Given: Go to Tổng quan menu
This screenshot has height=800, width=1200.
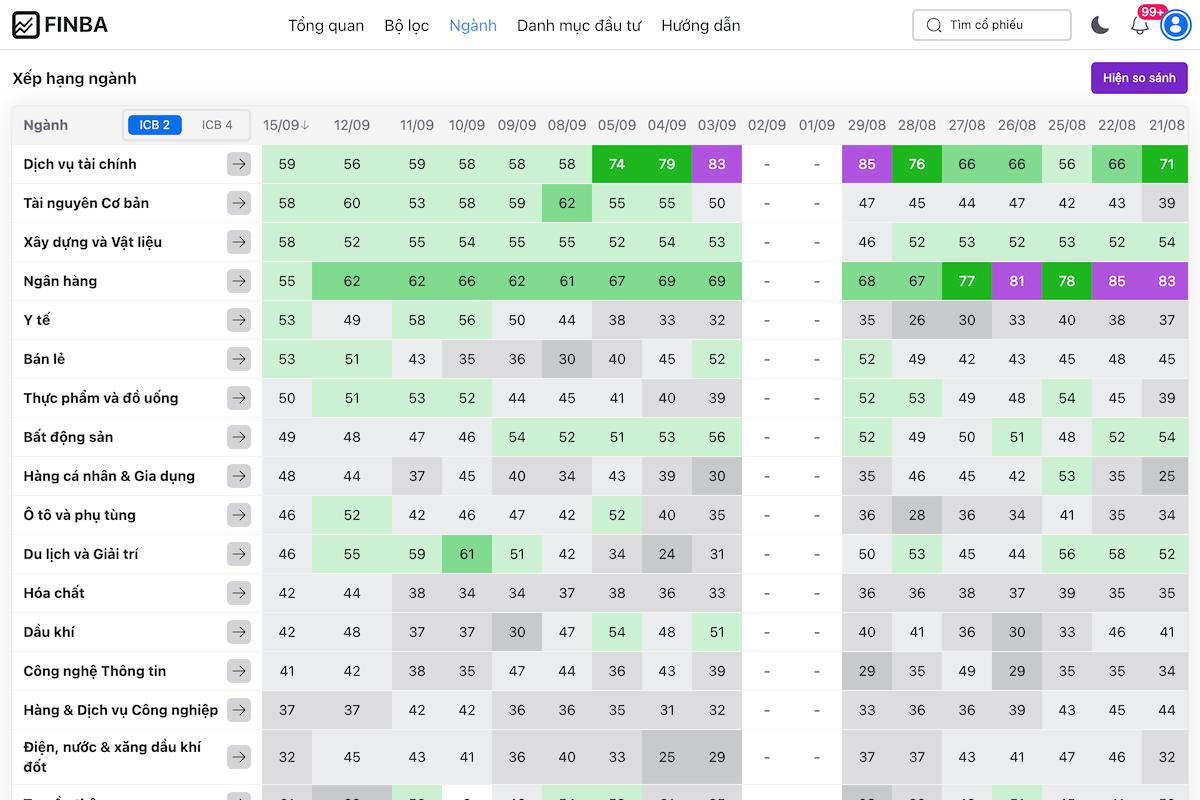Looking at the screenshot, I should pos(326,25).
